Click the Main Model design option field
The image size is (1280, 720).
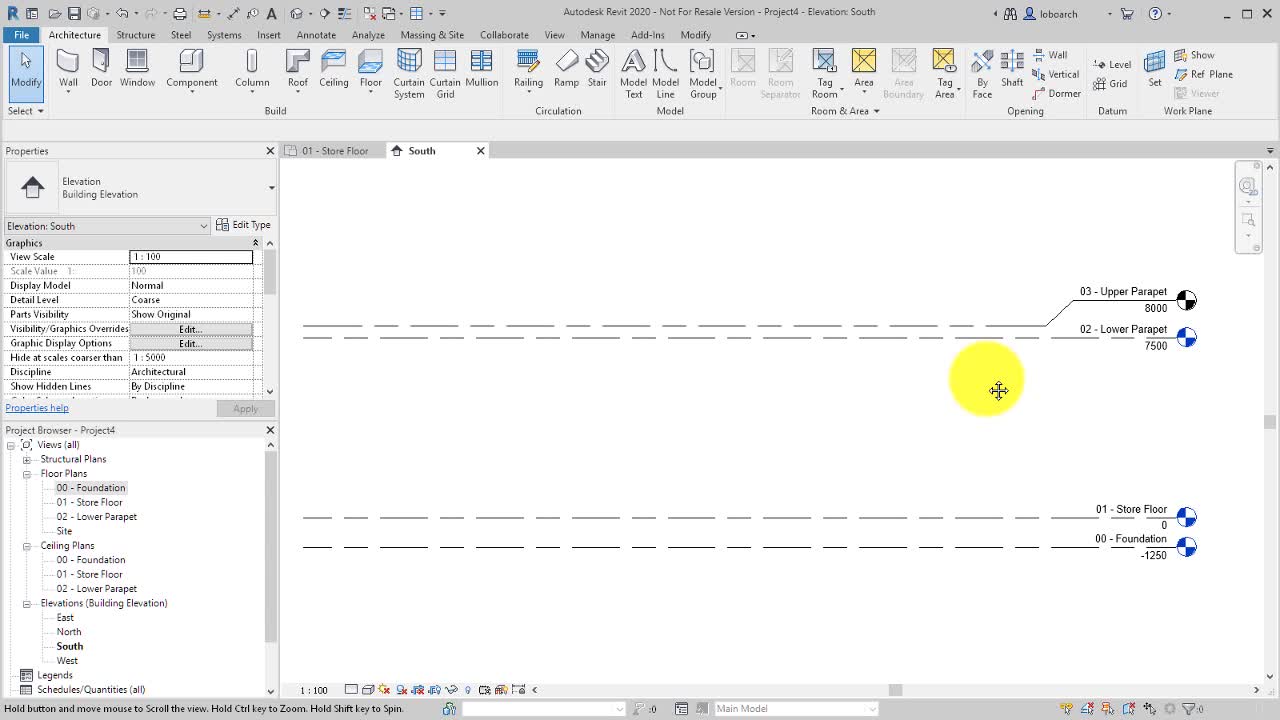(795, 708)
